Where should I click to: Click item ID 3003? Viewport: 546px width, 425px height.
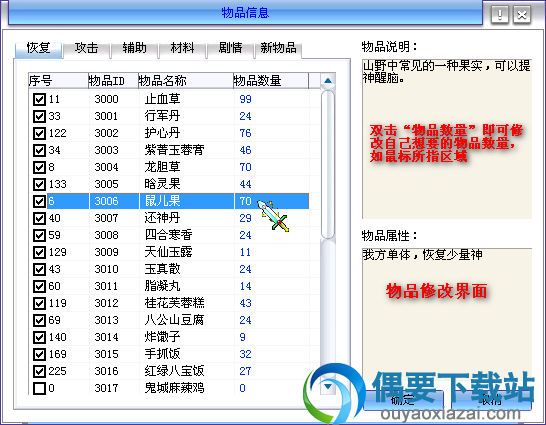point(107,150)
